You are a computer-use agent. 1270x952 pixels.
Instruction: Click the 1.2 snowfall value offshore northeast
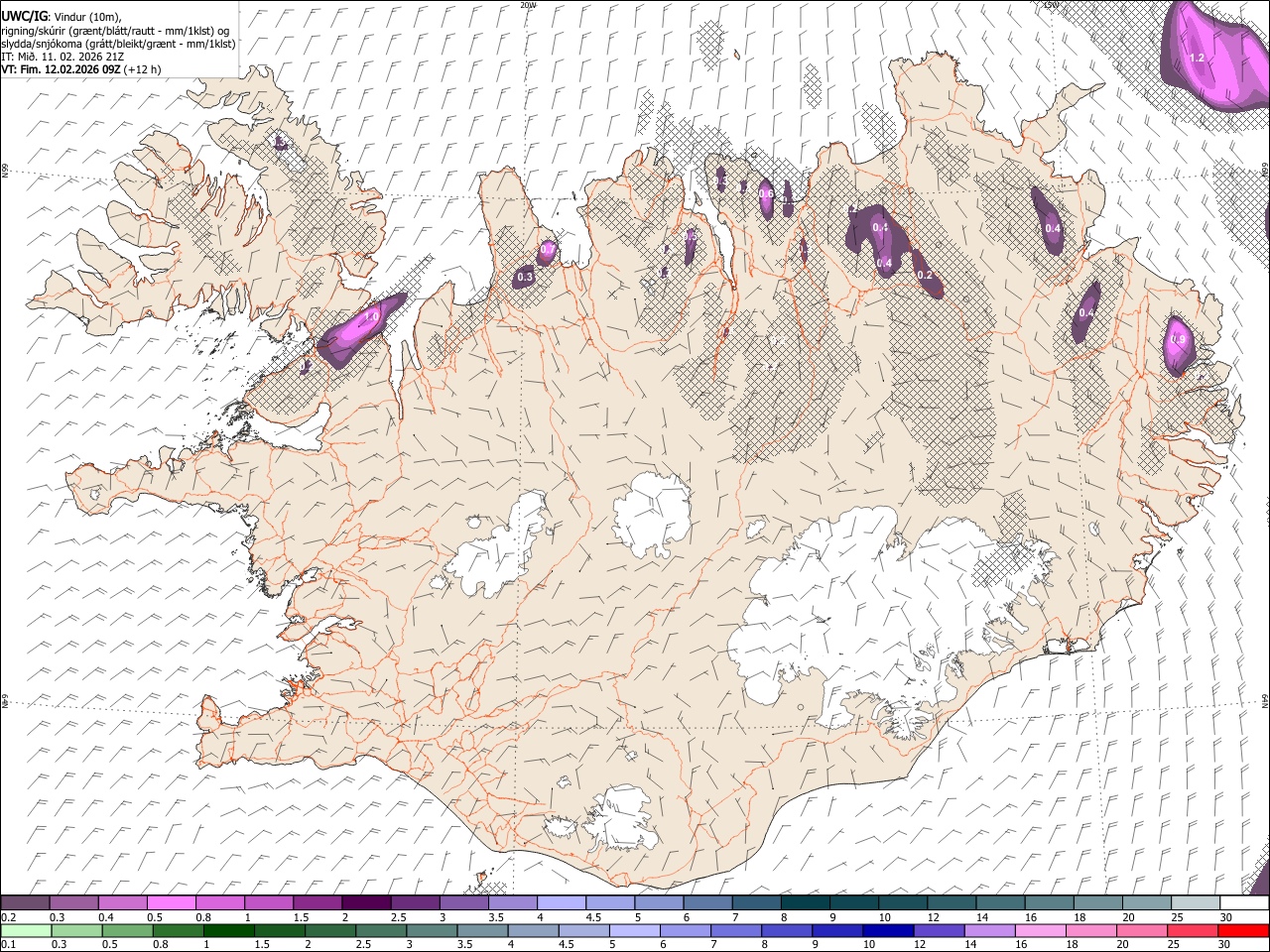pyautogui.click(x=1196, y=59)
